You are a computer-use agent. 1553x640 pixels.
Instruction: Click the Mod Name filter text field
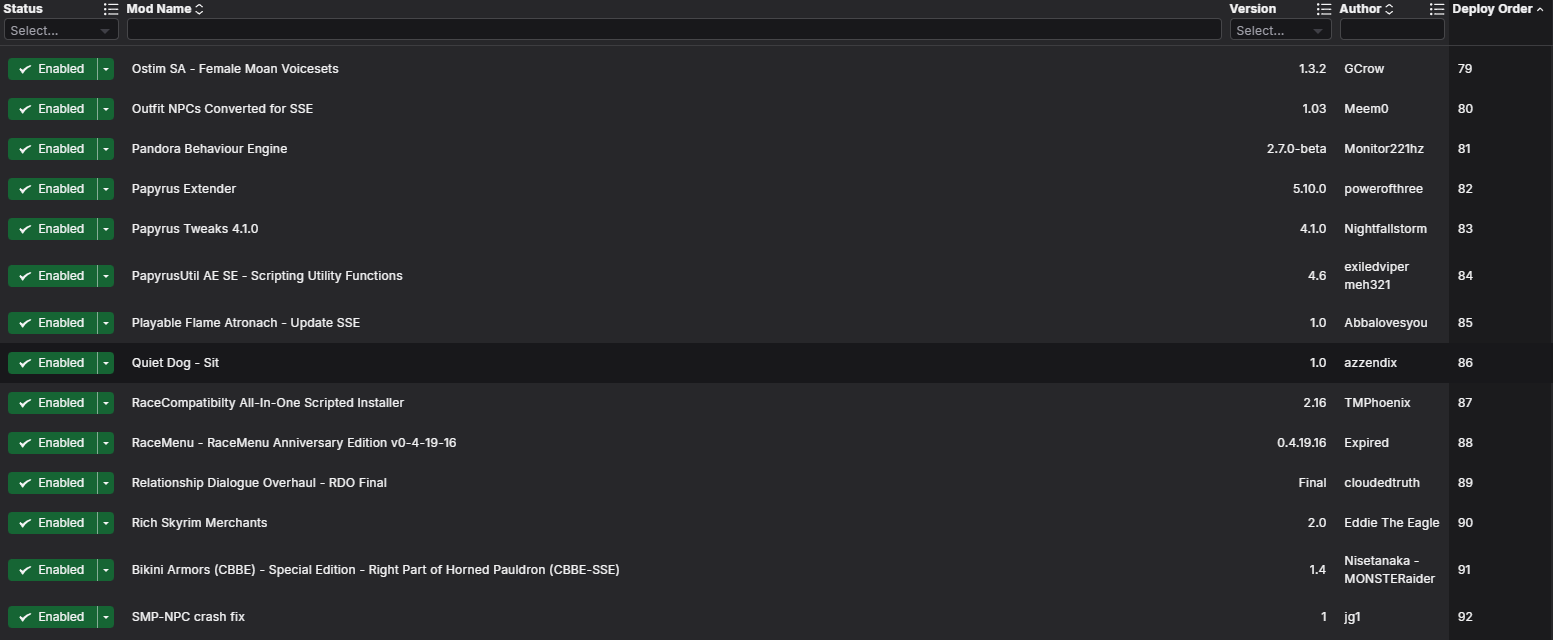(x=674, y=30)
